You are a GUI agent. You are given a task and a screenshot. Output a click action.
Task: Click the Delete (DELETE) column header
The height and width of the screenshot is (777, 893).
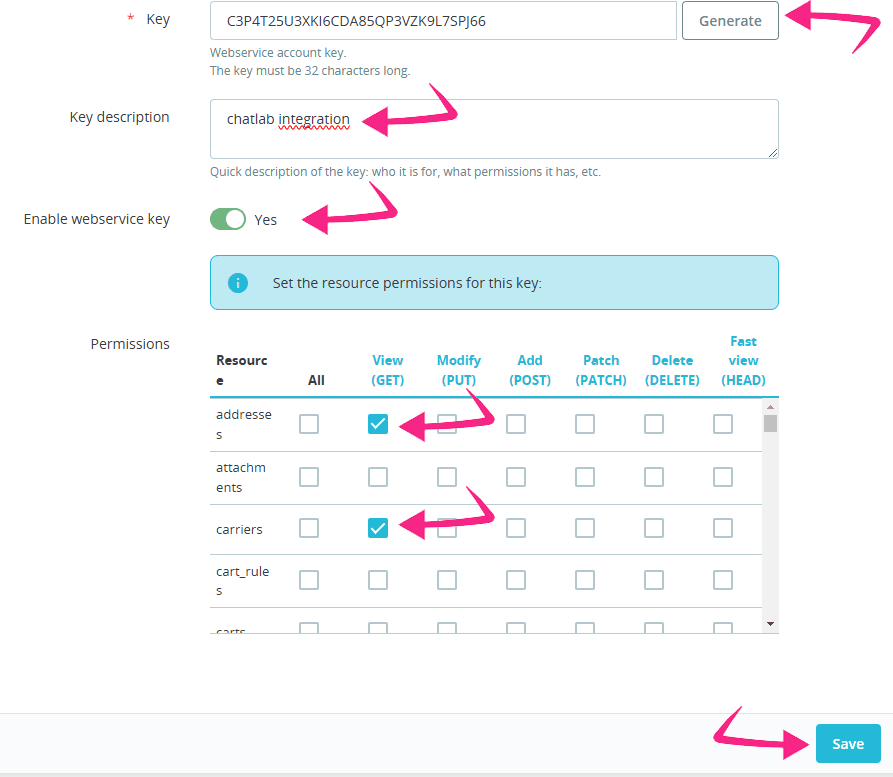pos(672,370)
